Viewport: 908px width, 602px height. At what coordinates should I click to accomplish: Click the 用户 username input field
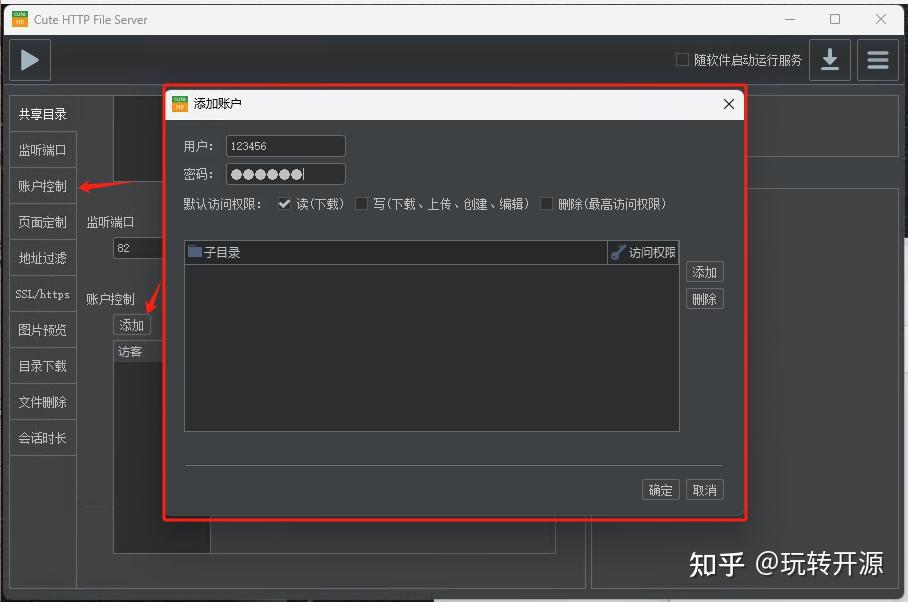[x=285, y=145]
